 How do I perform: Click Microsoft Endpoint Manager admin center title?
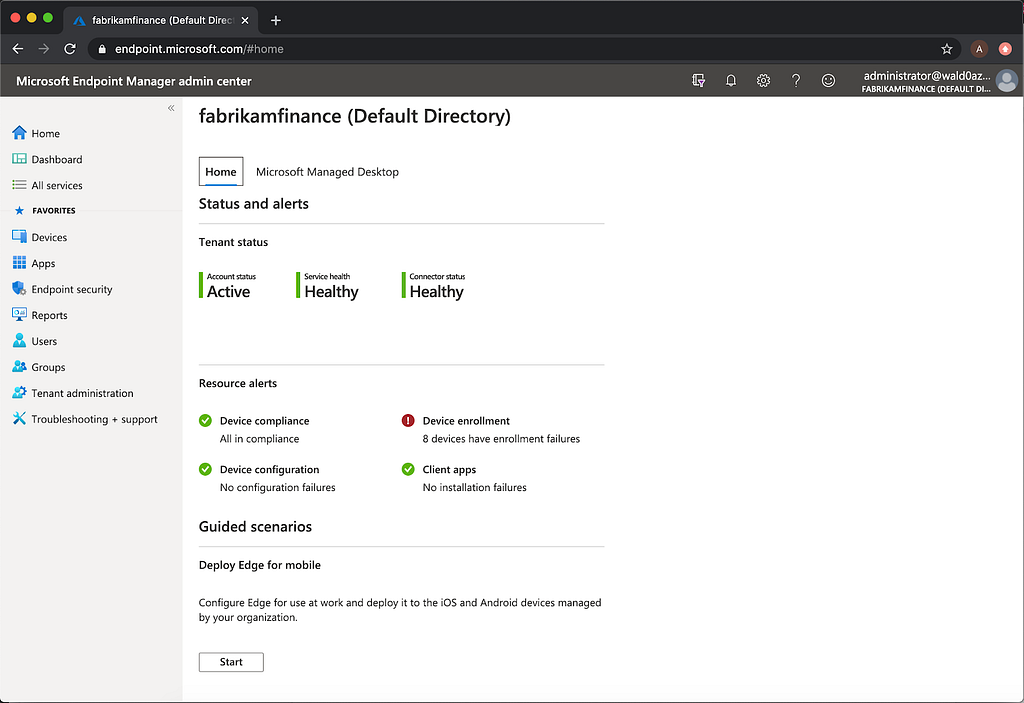coord(134,81)
